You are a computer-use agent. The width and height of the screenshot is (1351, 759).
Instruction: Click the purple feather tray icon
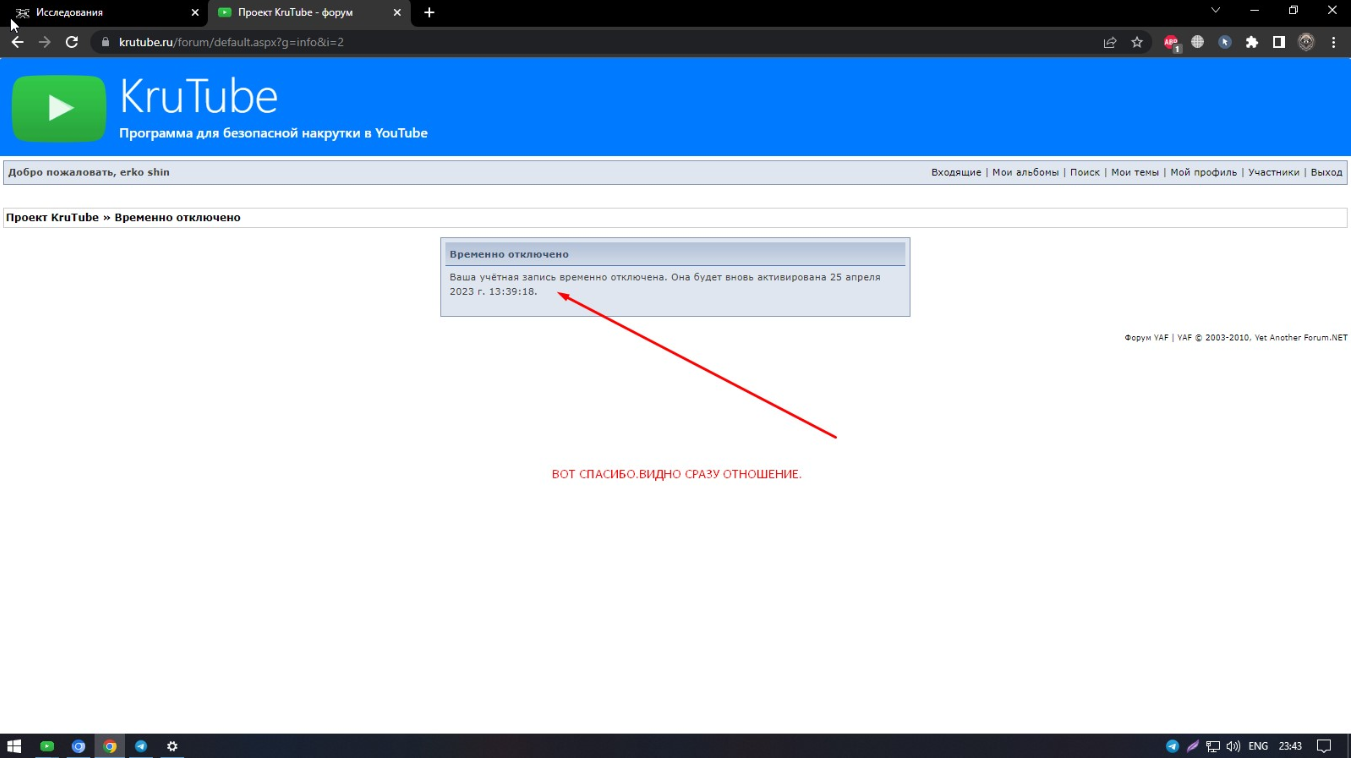[1193, 746]
